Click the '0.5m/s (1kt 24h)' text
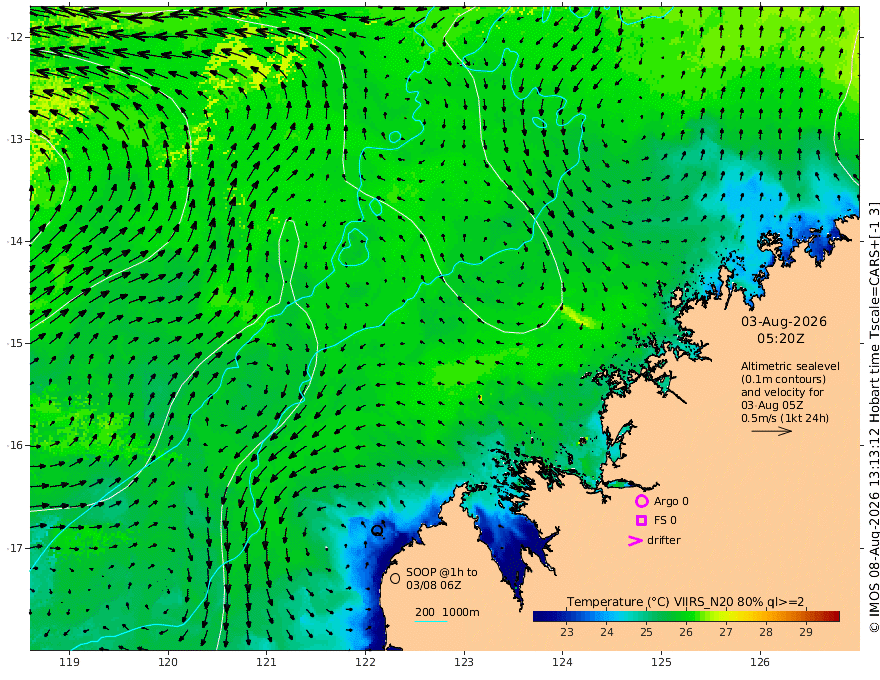Screen dimensions: 880x680 click(785, 418)
